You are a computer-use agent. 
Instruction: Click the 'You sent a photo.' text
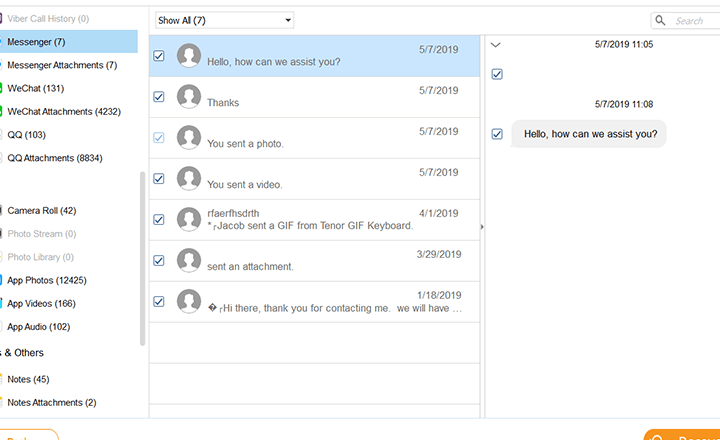coord(245,143)
